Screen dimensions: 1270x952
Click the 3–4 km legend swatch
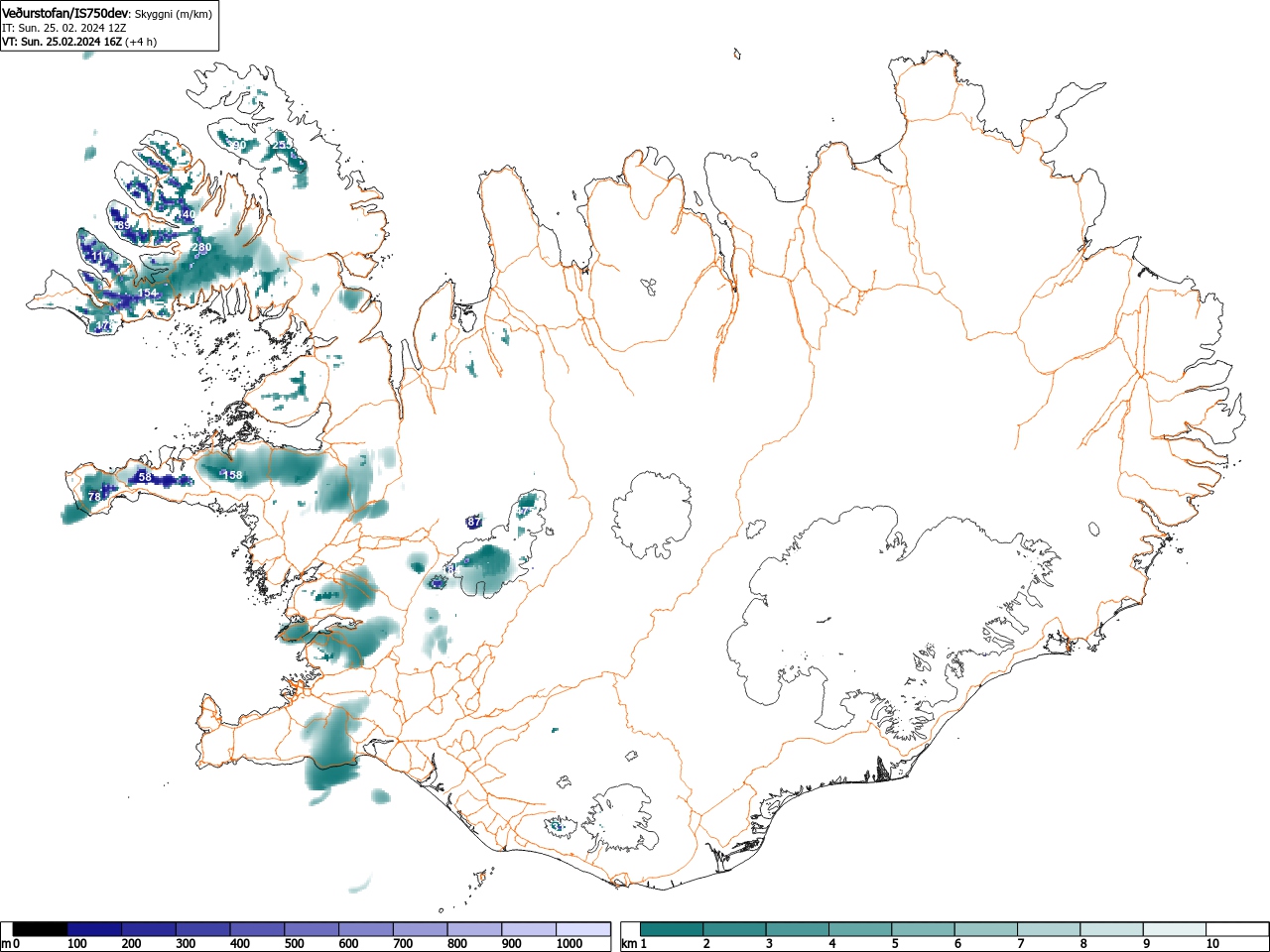coord(798,929)
